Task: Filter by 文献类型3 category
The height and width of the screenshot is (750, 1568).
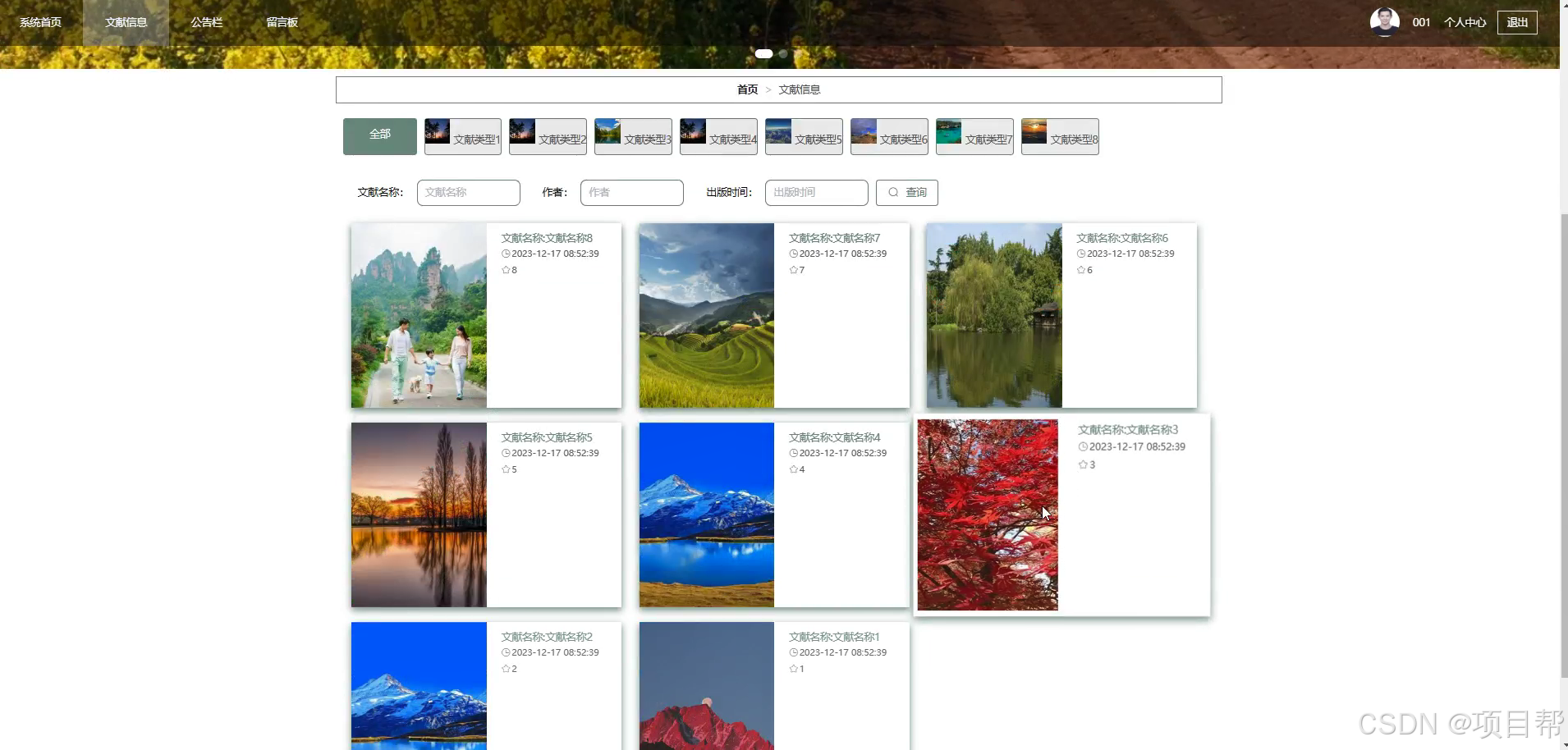Action: click(633, 136)
